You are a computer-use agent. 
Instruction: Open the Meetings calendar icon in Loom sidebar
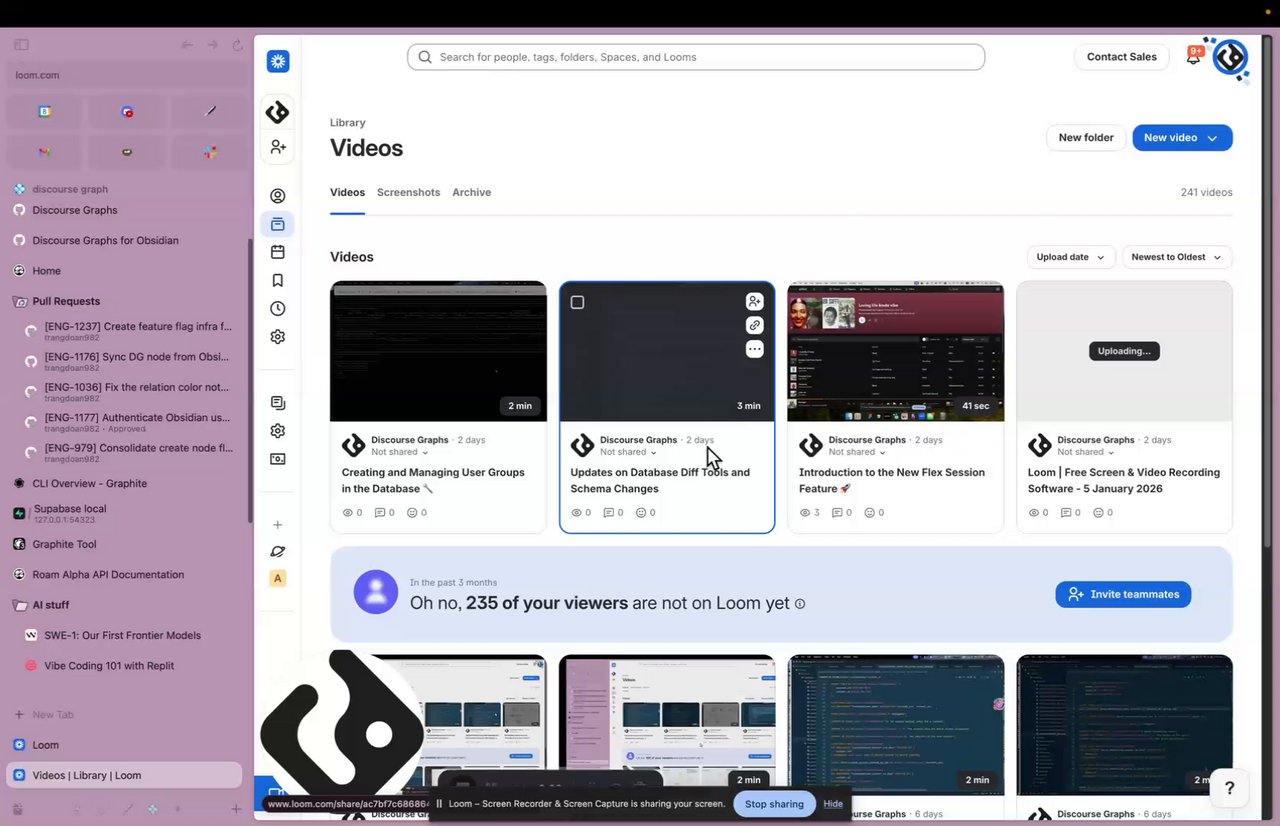278,252
